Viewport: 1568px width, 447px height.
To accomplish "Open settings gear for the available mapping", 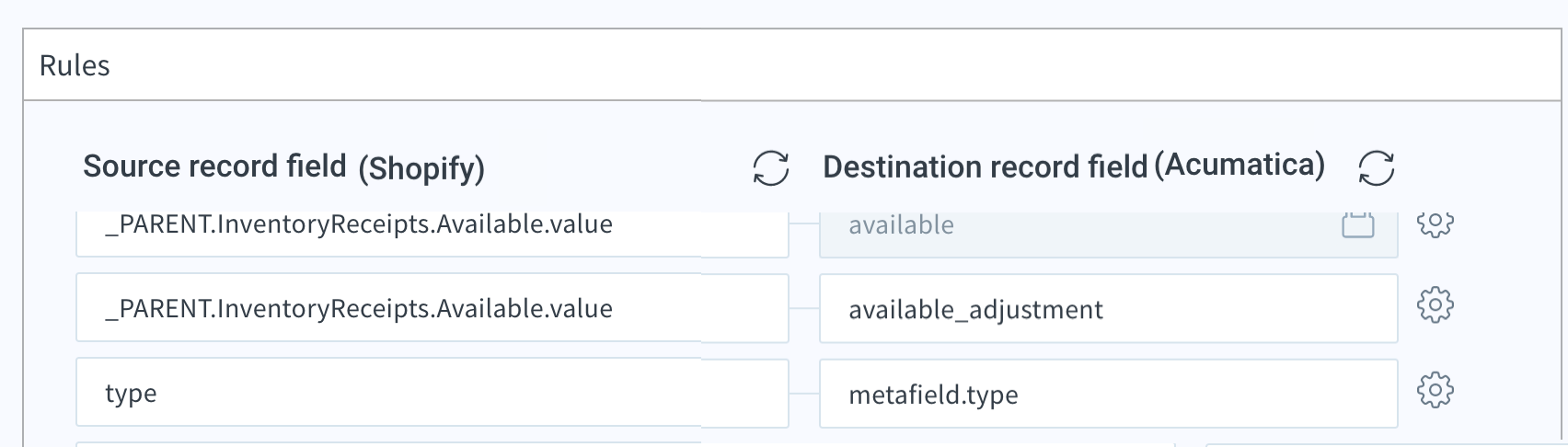I will tap(1435, 223).
